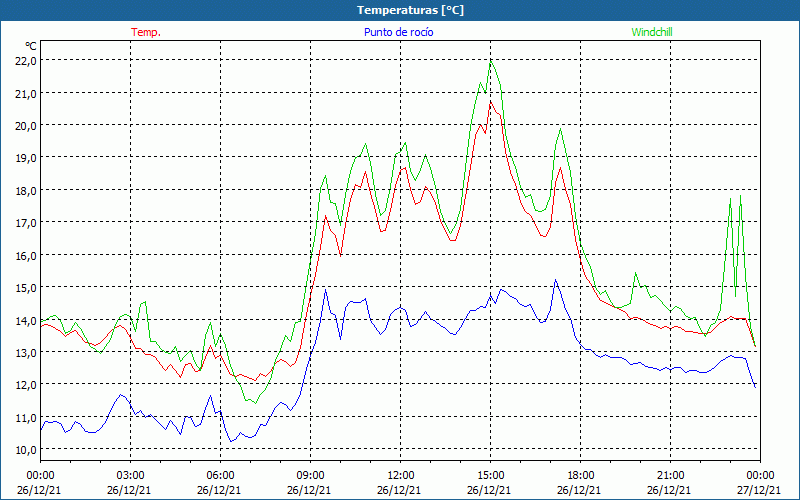Click the "18,0" y-axis value

click(x=26, y=190)
